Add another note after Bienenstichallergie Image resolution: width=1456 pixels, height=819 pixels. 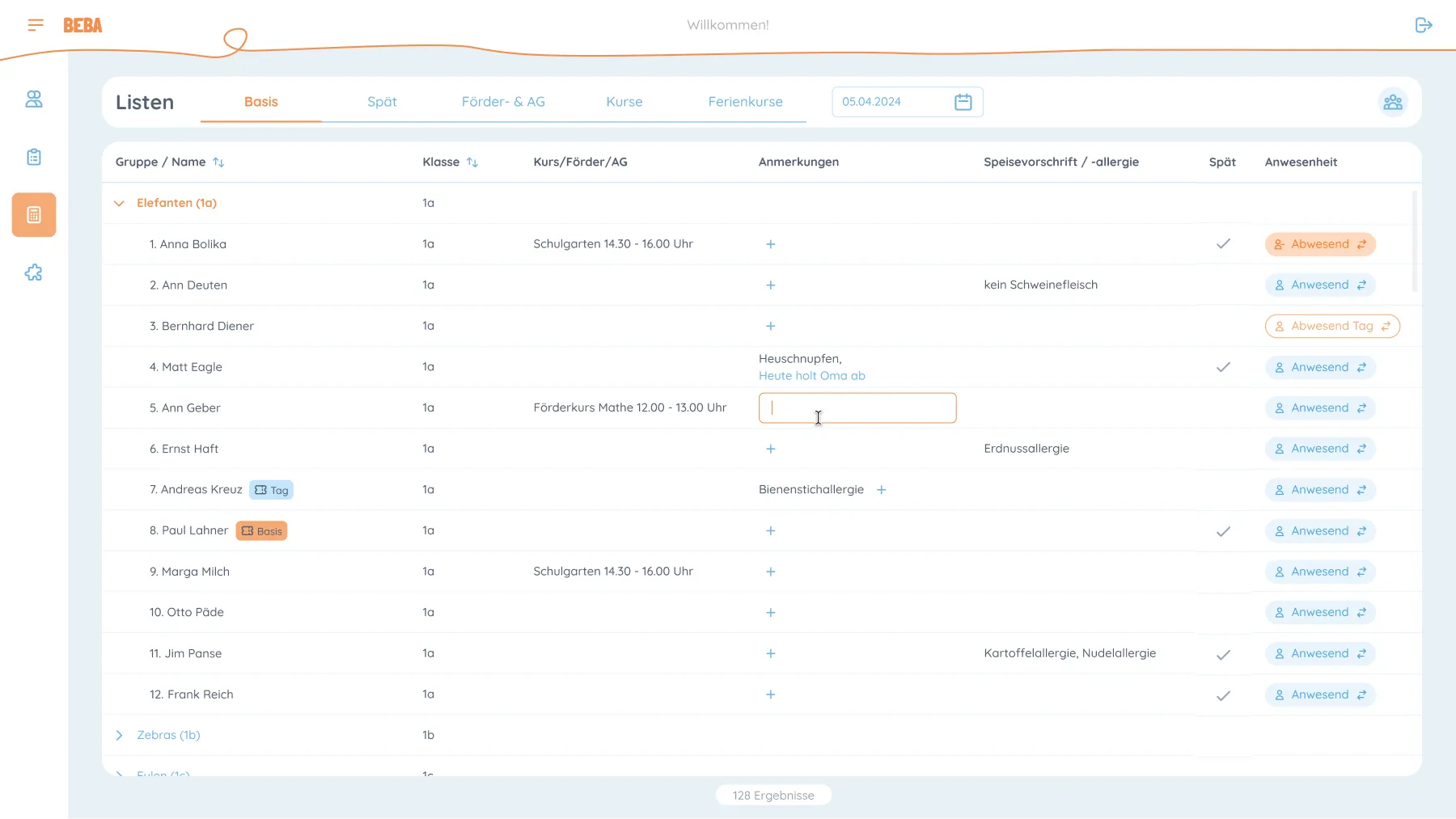click(882, 490)
